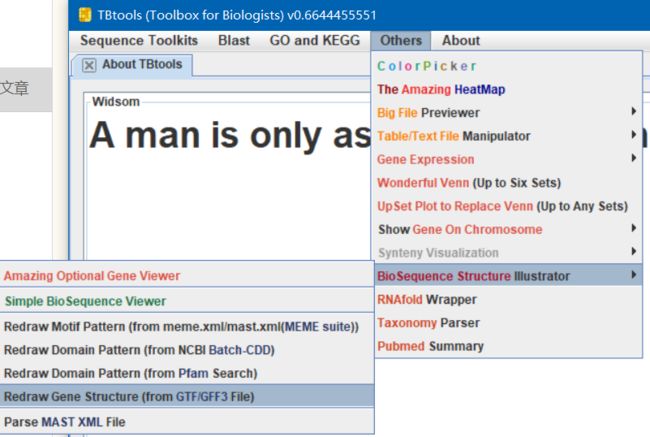The height and width of the screenshot is (437, 650).
Task: Open Taxonomy Parser
Action: (x=507, y=323)
